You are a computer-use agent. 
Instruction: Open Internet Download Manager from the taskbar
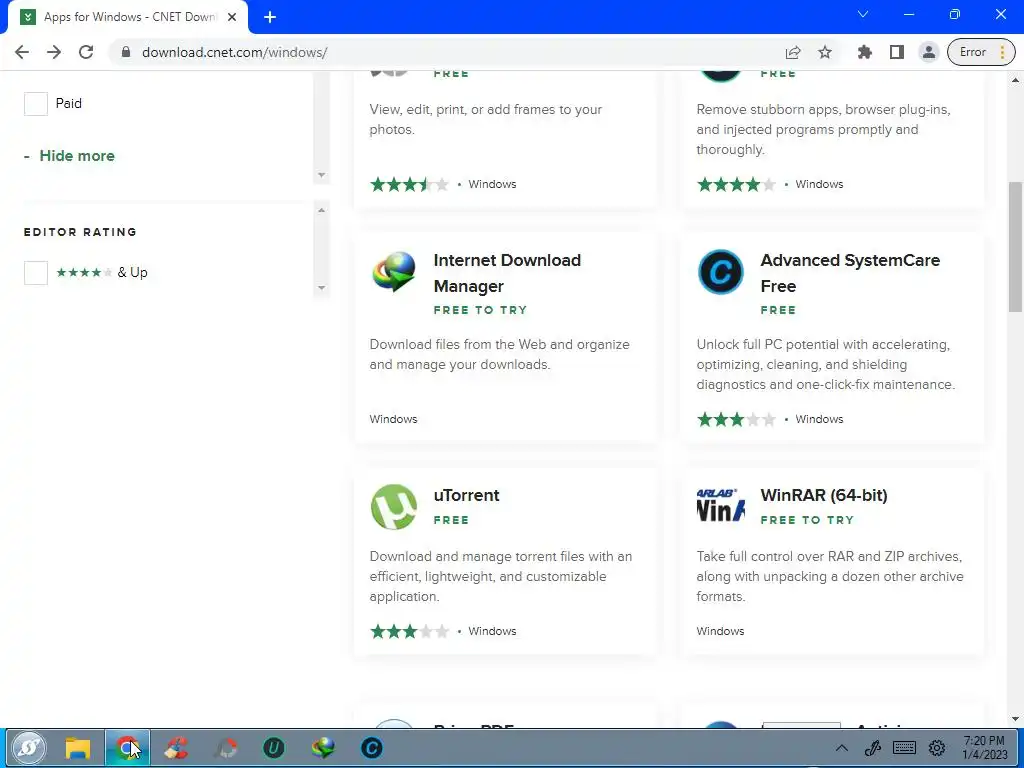click(323, 748)
